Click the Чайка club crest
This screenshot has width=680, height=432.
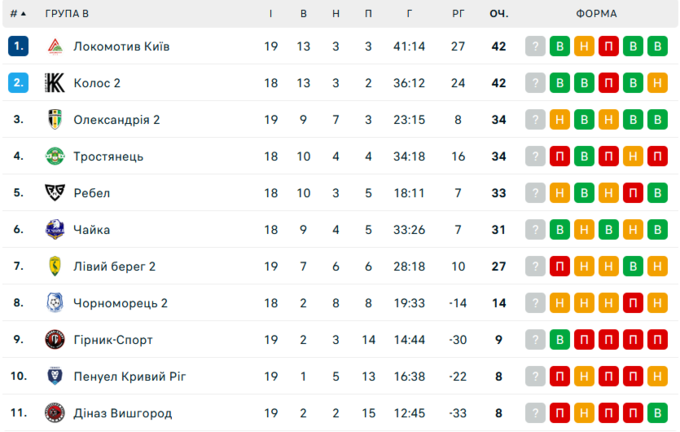click(x=55, y=230)
